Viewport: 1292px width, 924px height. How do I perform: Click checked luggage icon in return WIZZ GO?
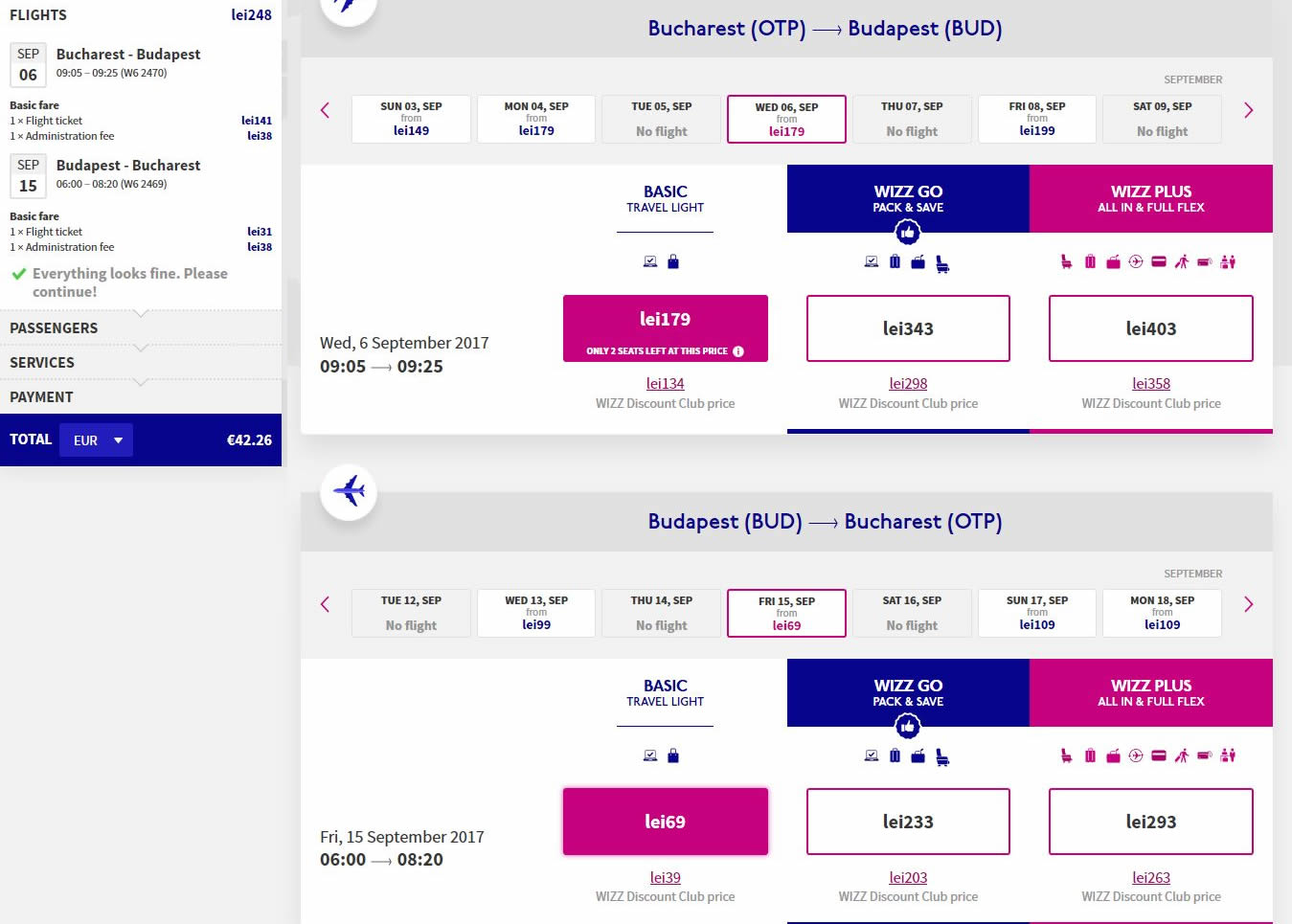(x=895, y=755)
